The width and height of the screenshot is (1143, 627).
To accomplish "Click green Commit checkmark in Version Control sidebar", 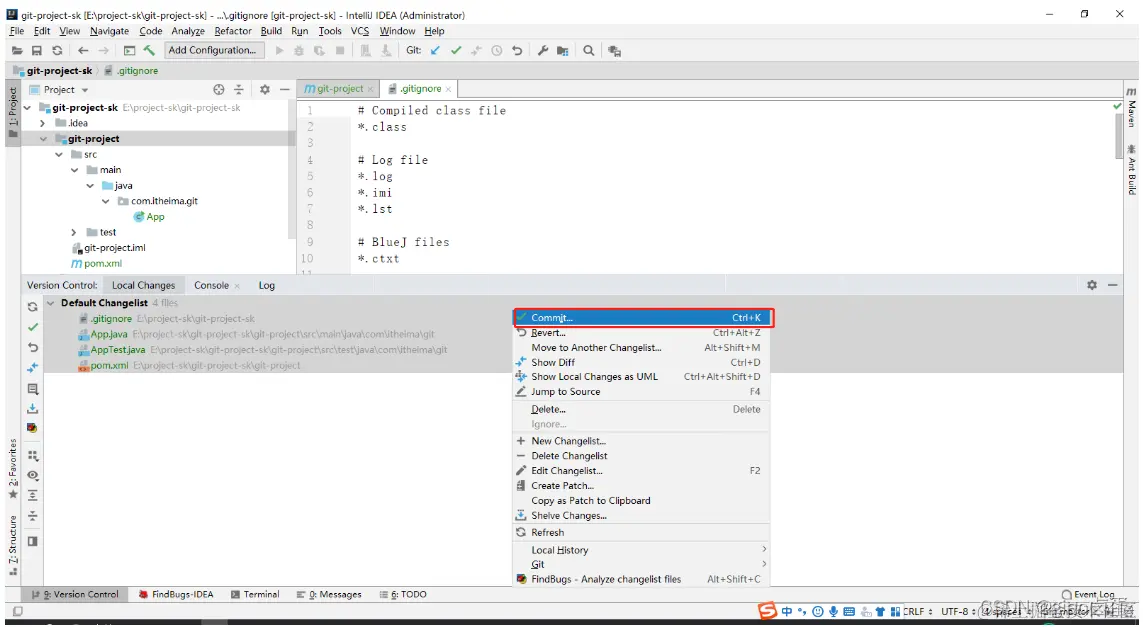I will click(x=33, y=327).
